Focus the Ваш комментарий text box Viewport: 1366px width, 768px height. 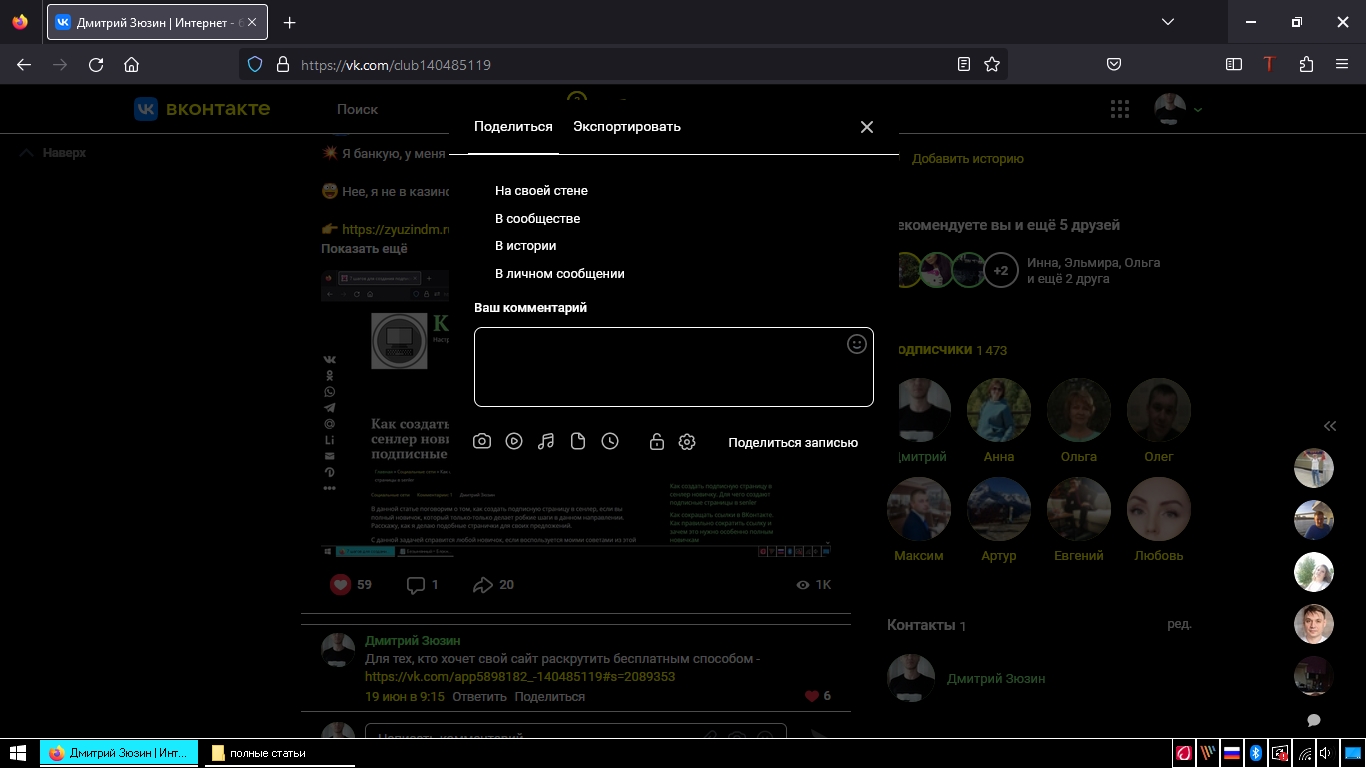click(674, 367)
